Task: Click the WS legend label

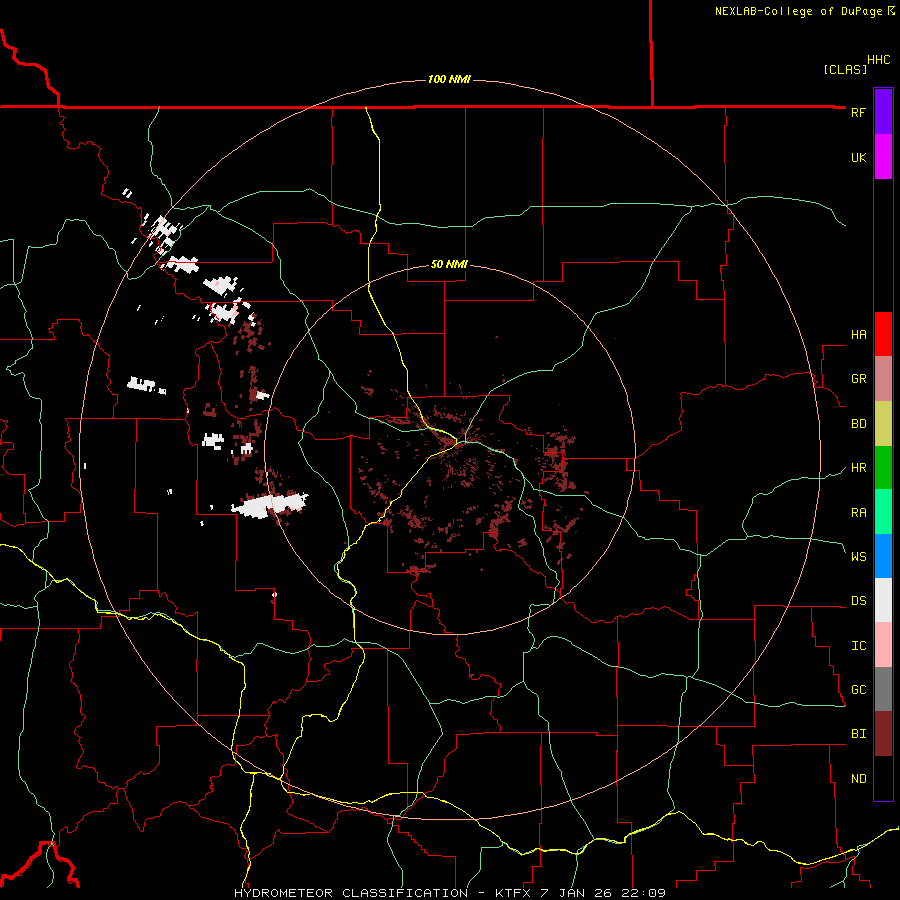Action: click(858, 557)
